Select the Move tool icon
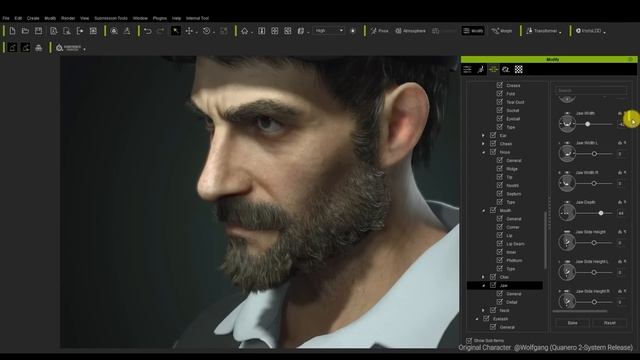This screenshot has height=360, width=640. (189, 31)
